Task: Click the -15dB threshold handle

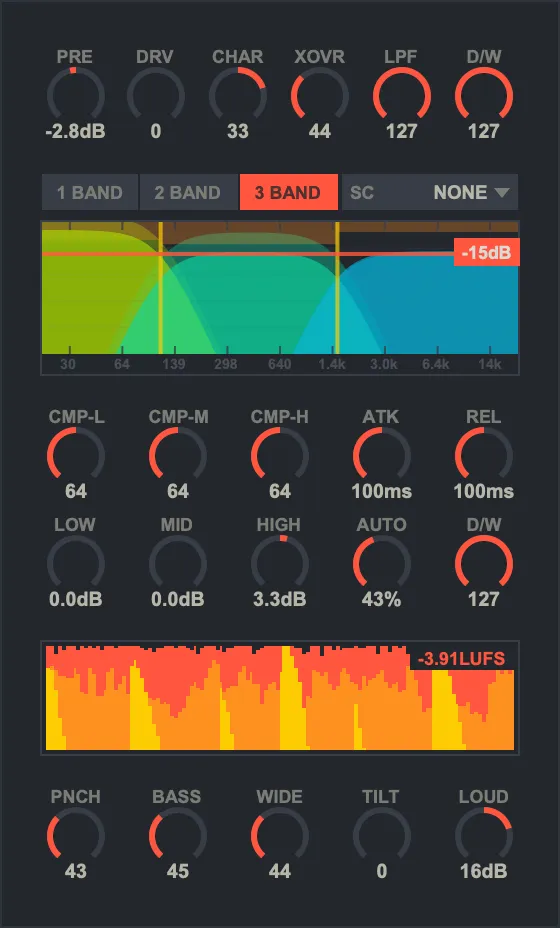Action: [x=487, y=253]
